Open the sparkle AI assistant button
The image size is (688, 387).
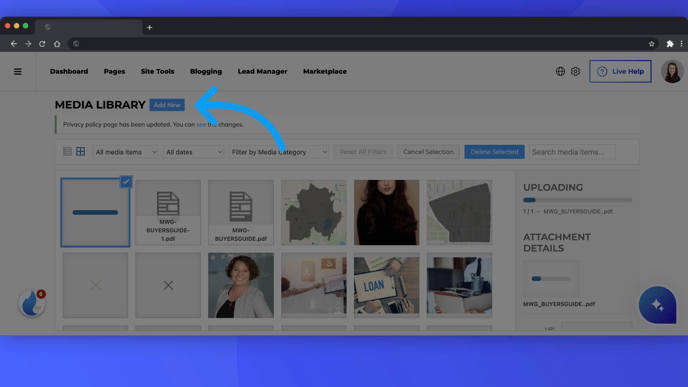pos(657,305)
